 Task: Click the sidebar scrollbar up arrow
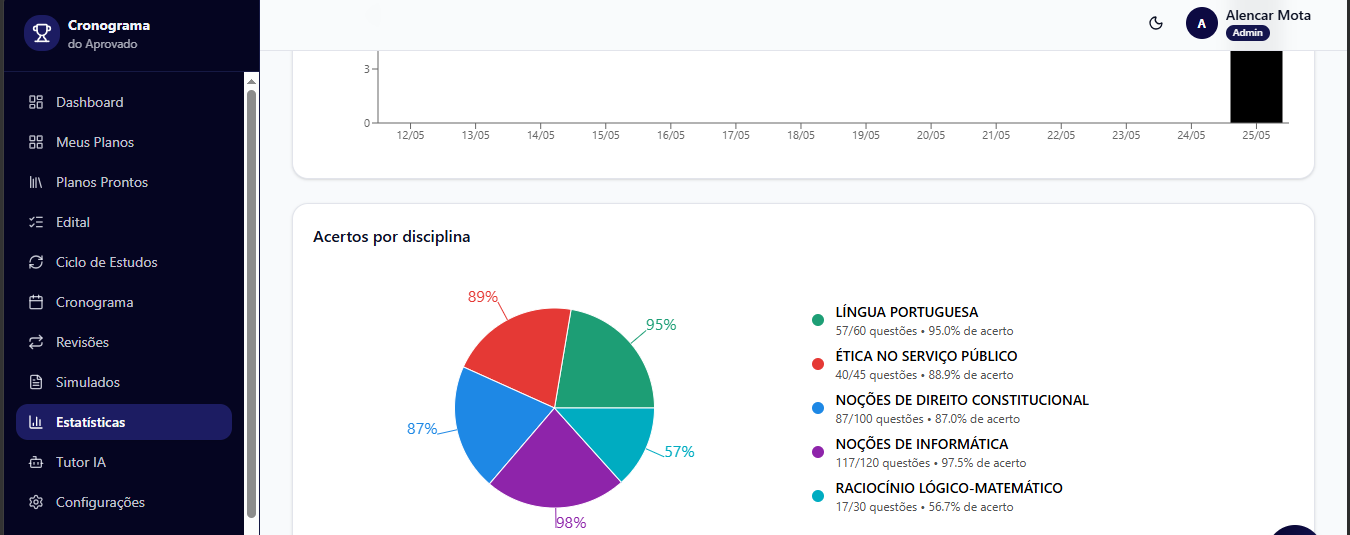pos(252,81)
